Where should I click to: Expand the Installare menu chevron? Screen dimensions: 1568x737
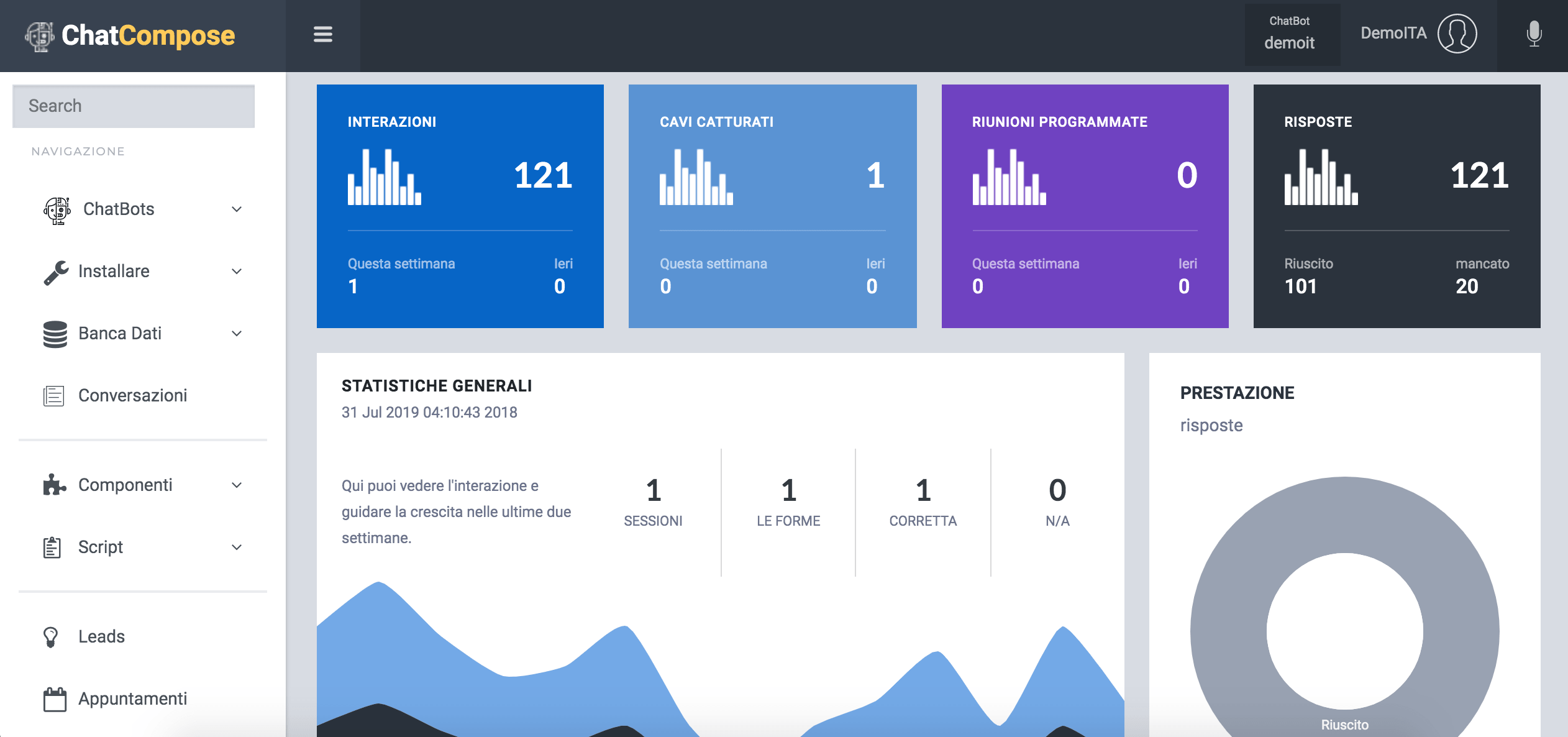(237, 272)
